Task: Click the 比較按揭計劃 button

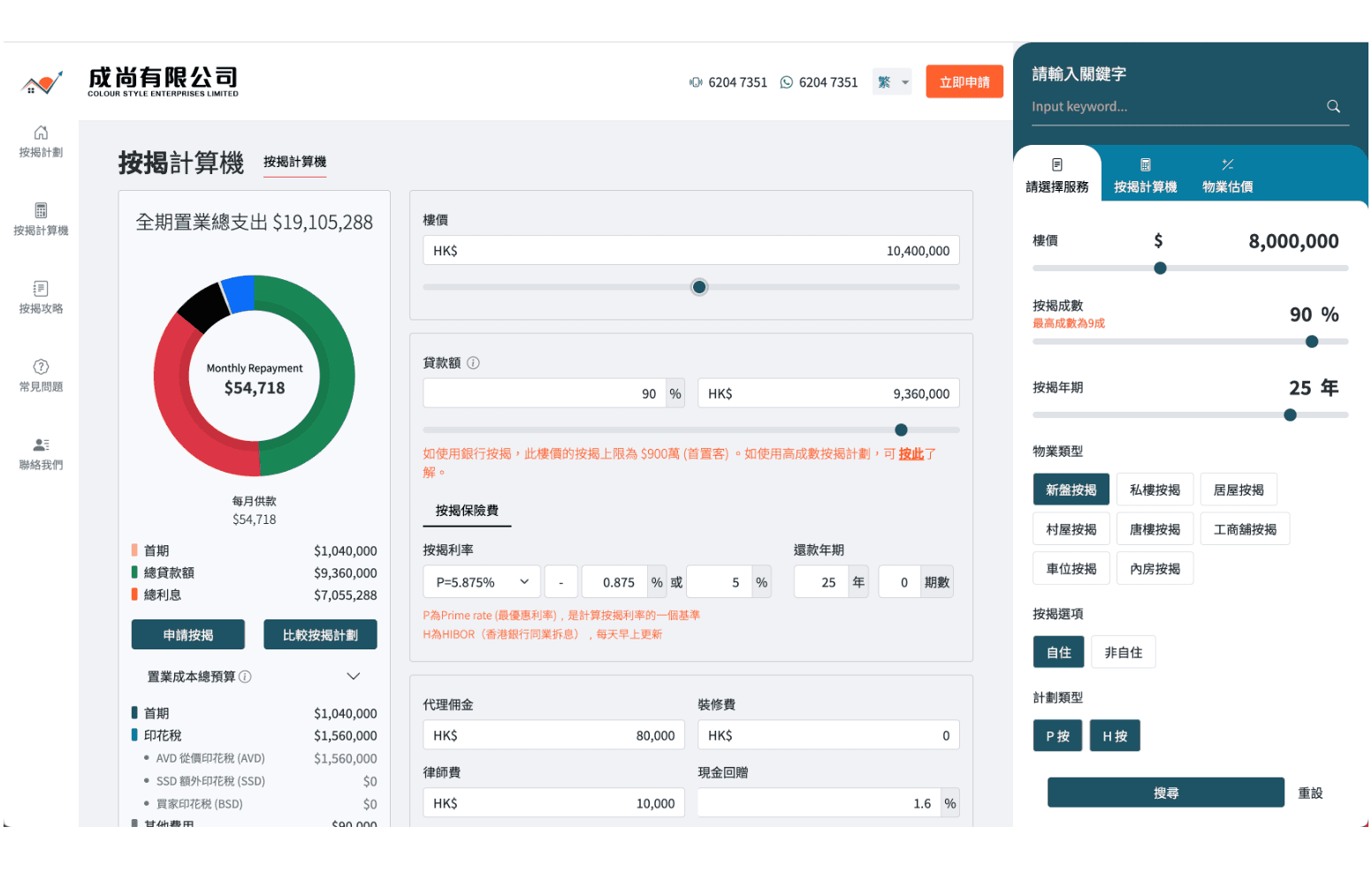Action: [x=320, y=635]
